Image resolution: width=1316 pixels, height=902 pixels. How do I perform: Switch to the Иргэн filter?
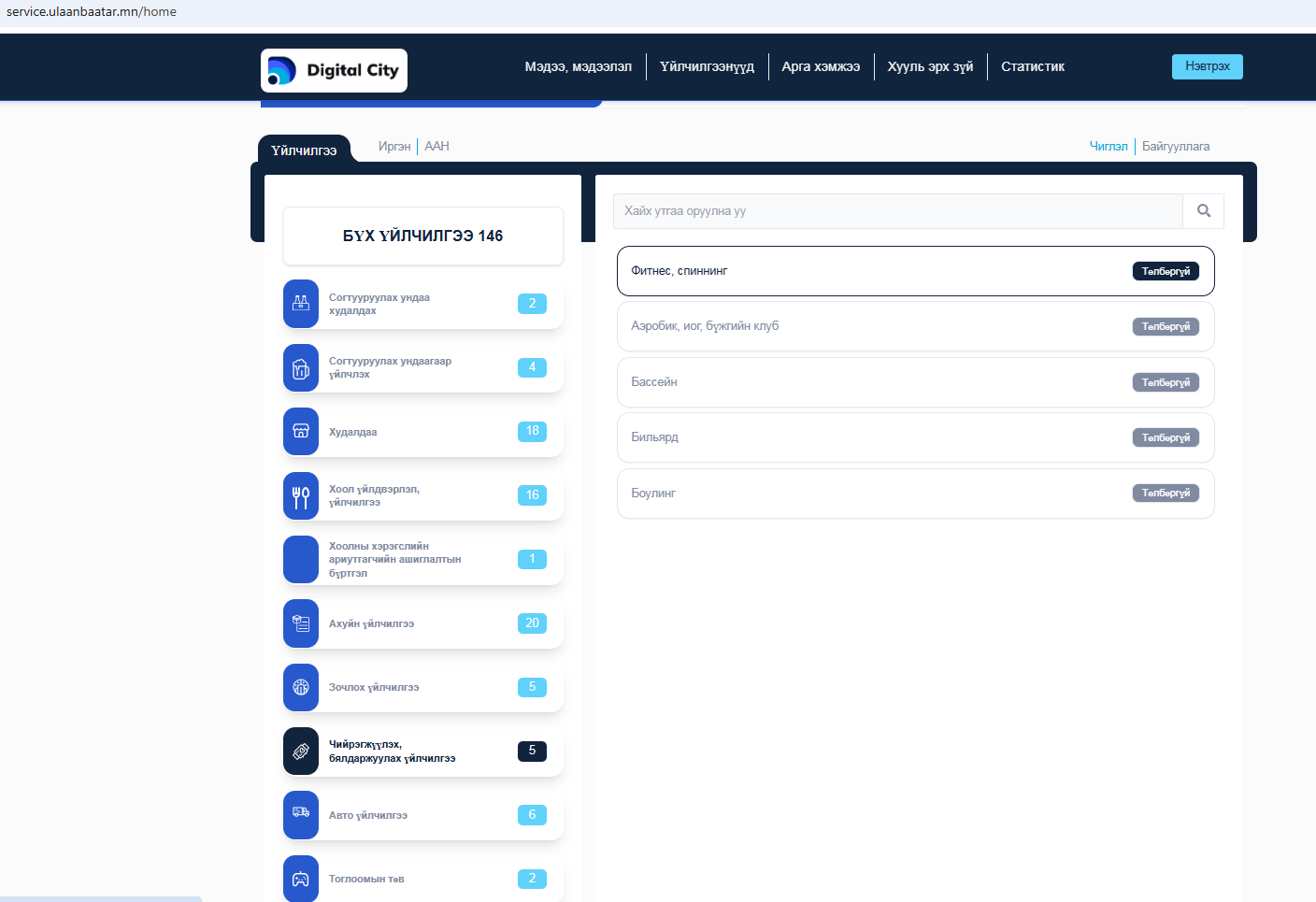tap(394, 147)
